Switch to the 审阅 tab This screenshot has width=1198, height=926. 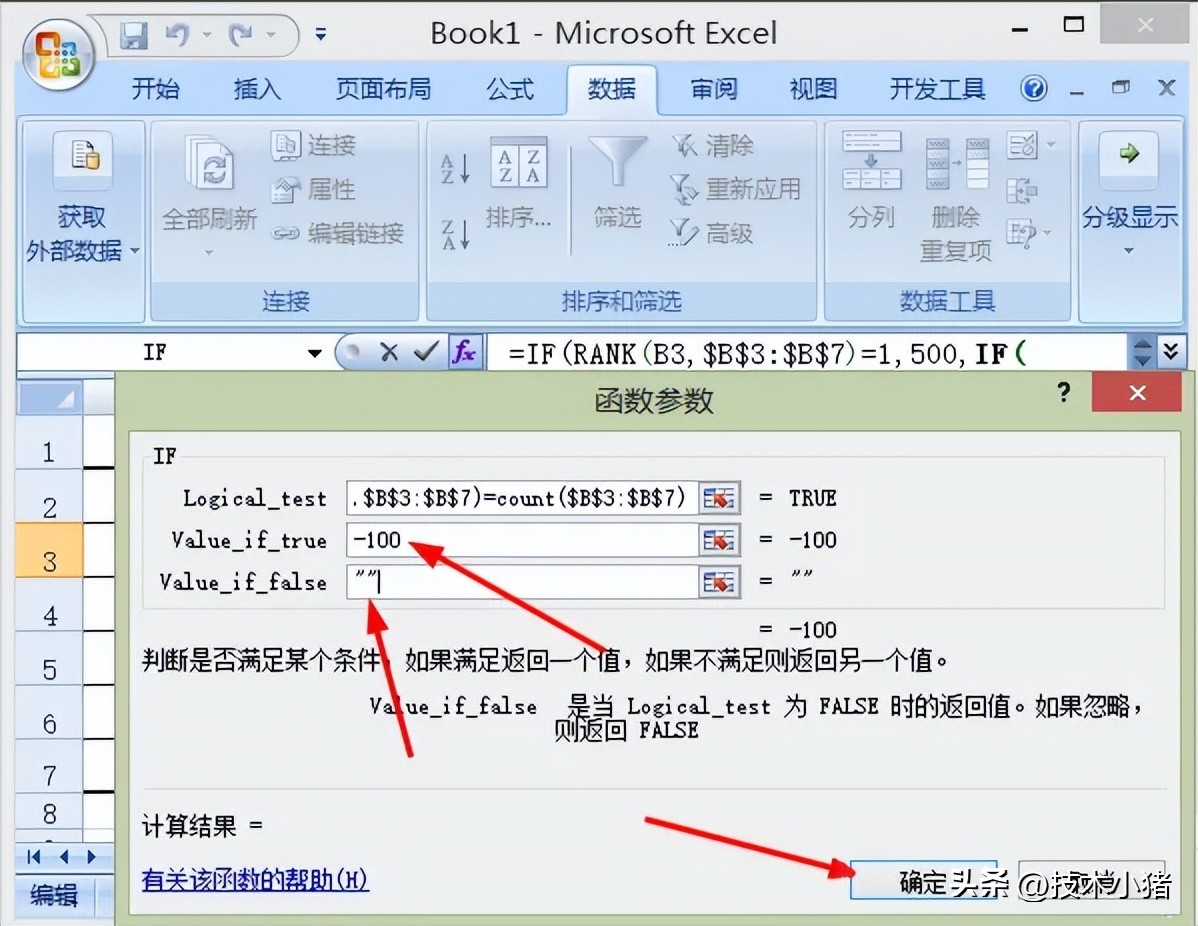pos(714,89)
